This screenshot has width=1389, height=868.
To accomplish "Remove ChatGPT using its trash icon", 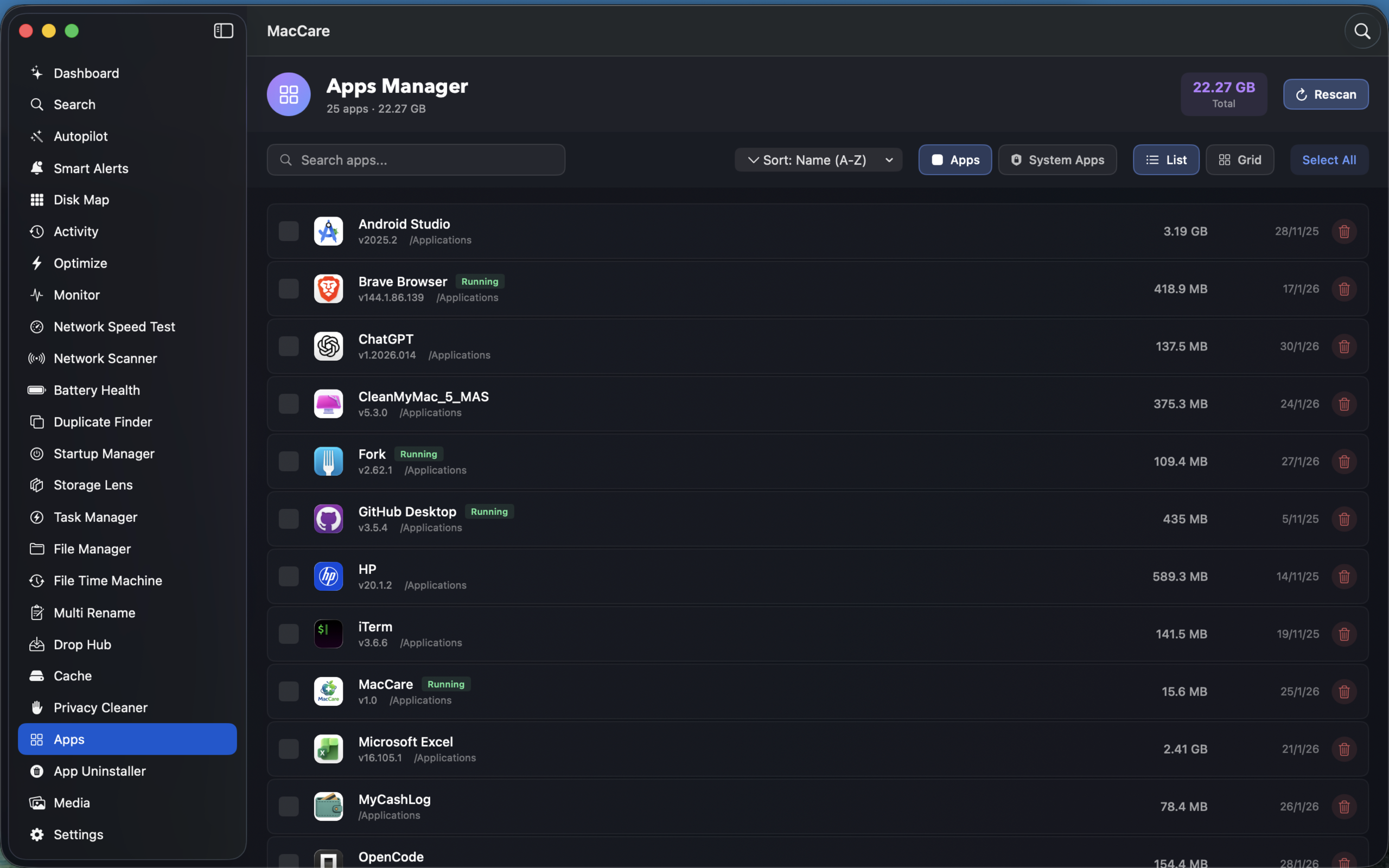I will pyautogui.click(x=1343, y=346).
